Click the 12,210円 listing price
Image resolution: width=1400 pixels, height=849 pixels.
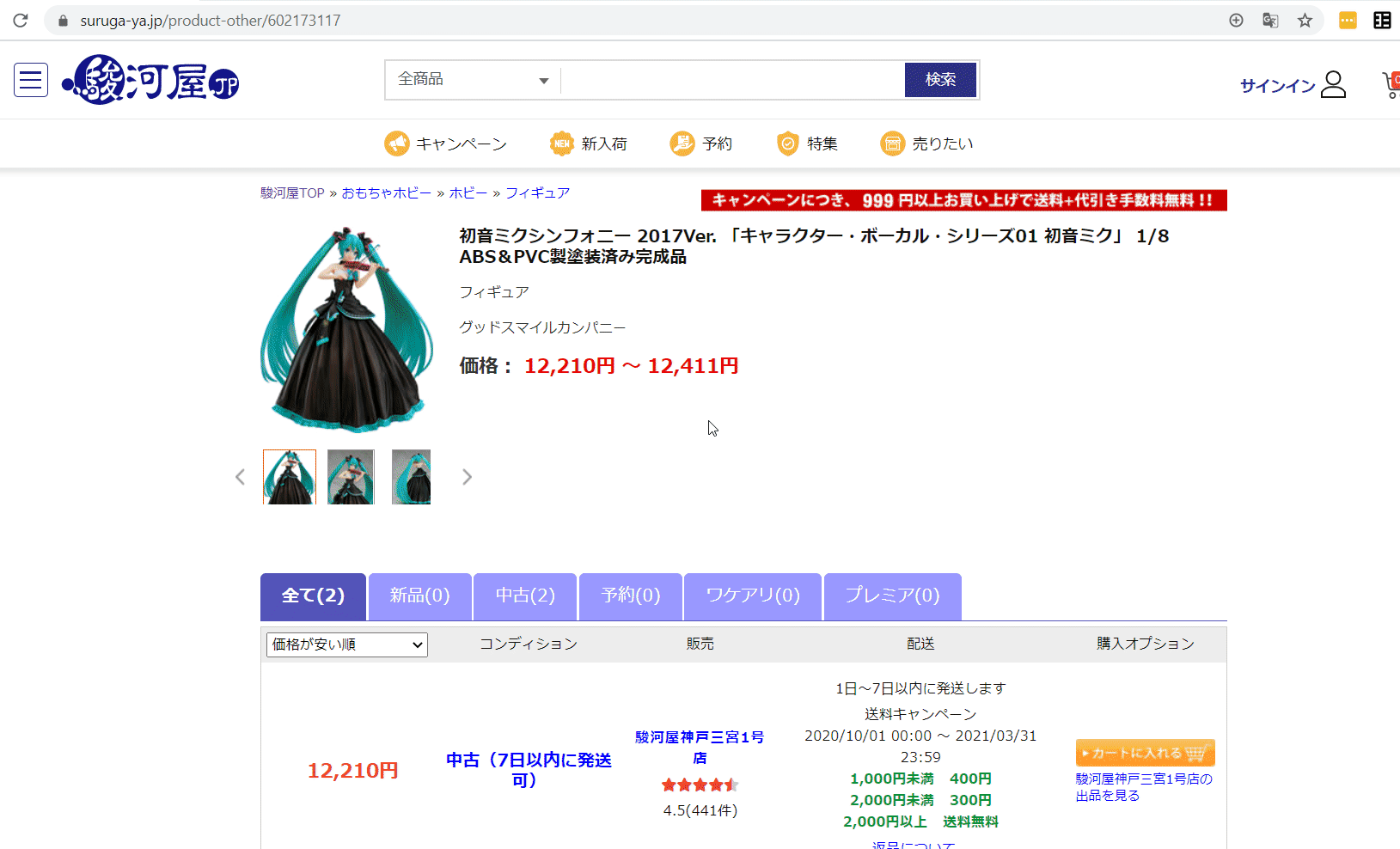click(353, 771)
